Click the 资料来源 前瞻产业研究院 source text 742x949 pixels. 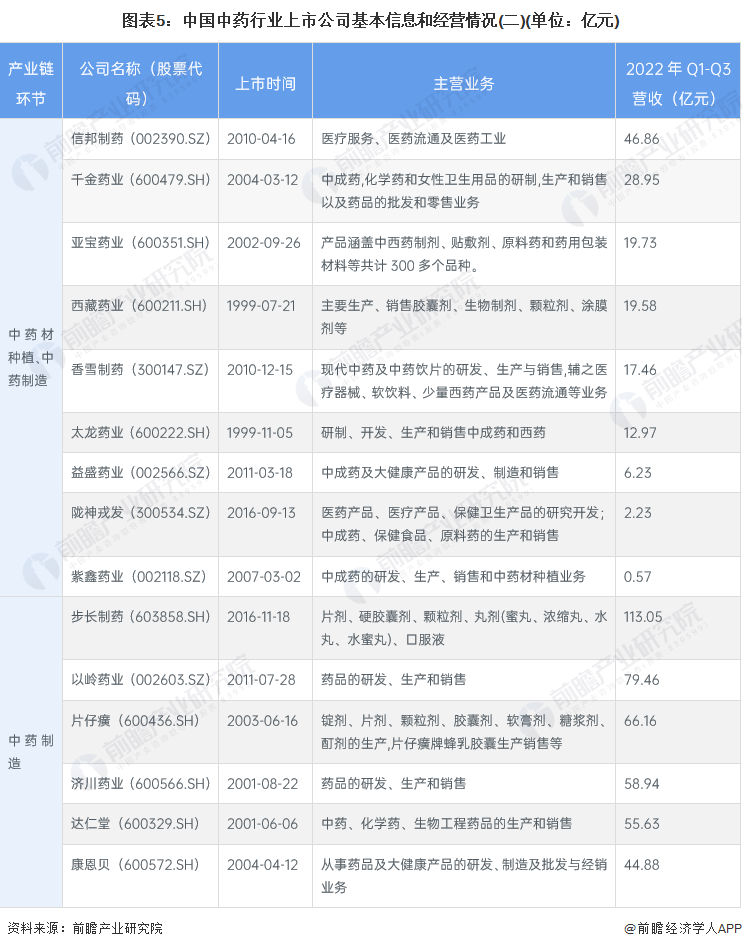pos(84,929)
